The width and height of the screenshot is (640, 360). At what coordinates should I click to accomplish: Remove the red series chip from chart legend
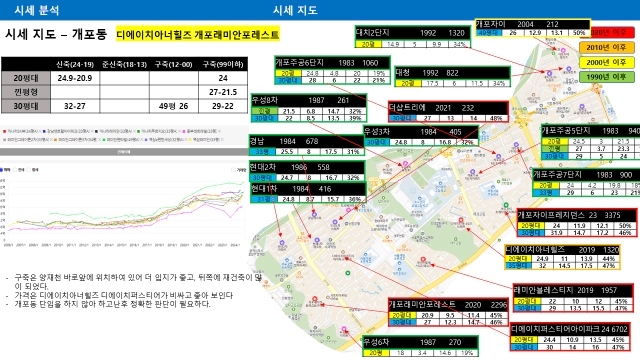pos(40,131)
